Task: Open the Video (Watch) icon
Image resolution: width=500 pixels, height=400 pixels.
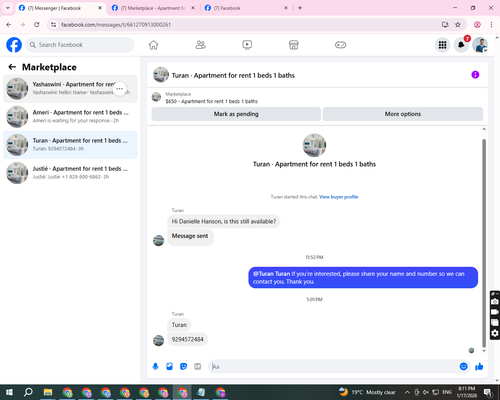Action: point(247,45)
